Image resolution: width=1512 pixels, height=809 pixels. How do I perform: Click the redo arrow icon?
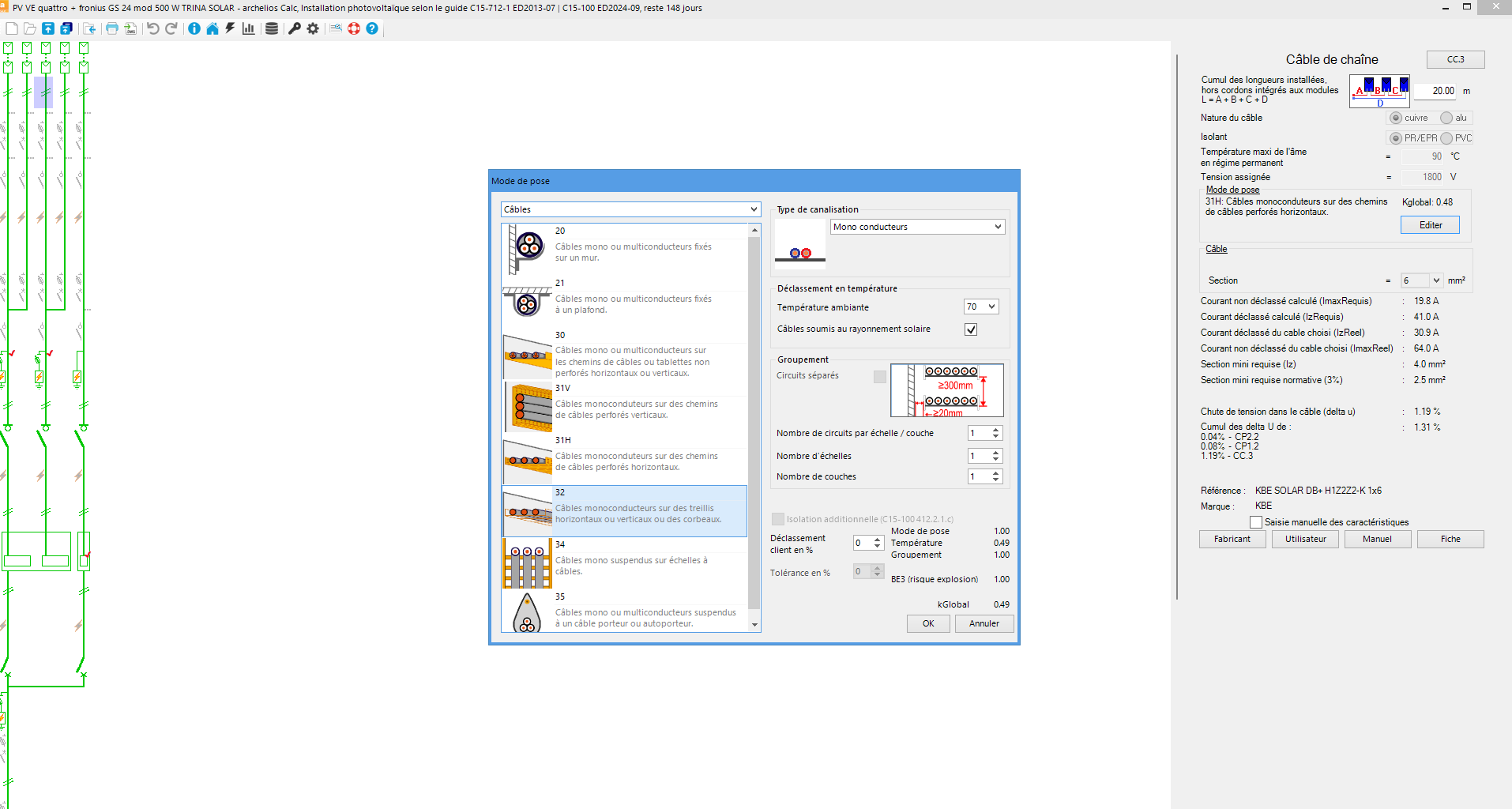(171, 28)
